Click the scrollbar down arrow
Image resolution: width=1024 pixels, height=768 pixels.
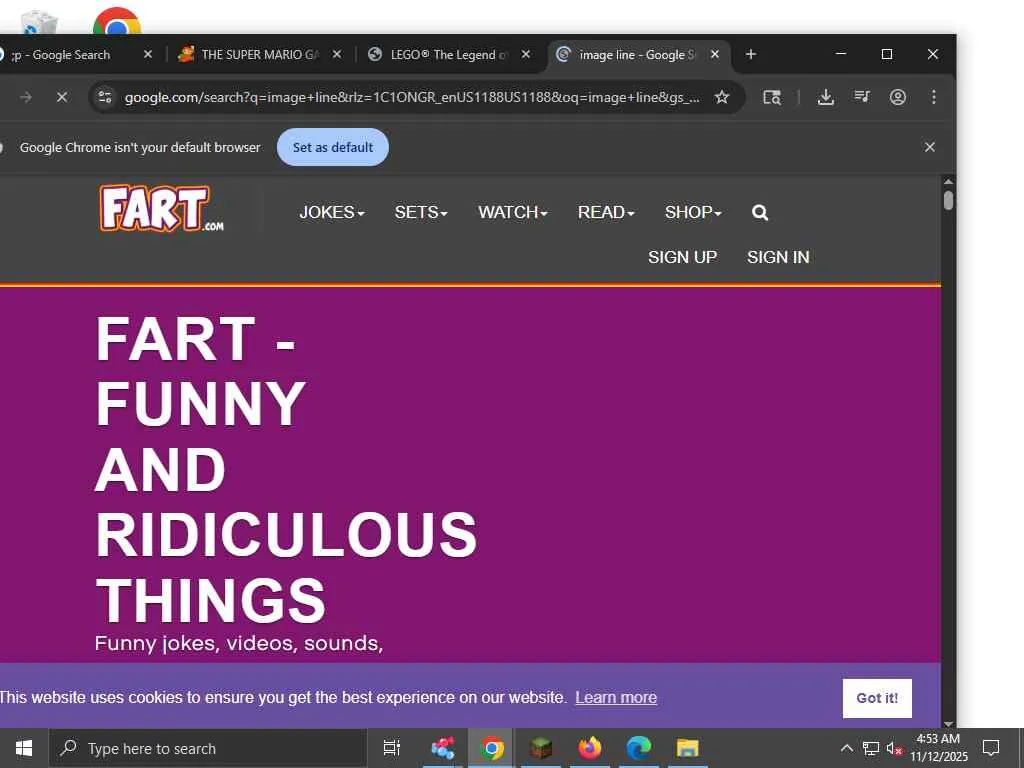(x=948, y=724)
